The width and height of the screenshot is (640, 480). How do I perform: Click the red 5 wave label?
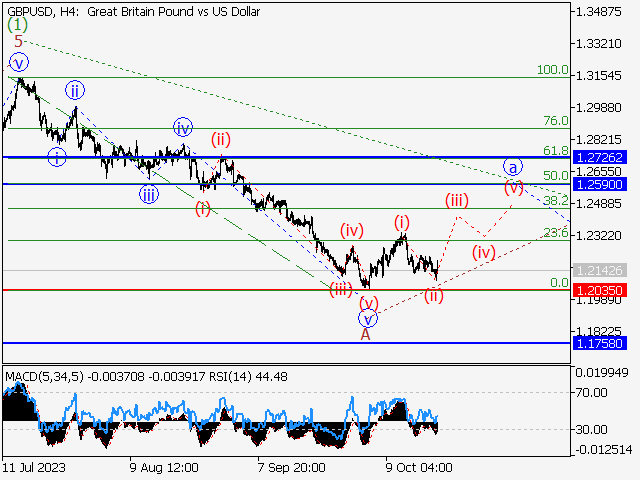(x=18, y=41)
